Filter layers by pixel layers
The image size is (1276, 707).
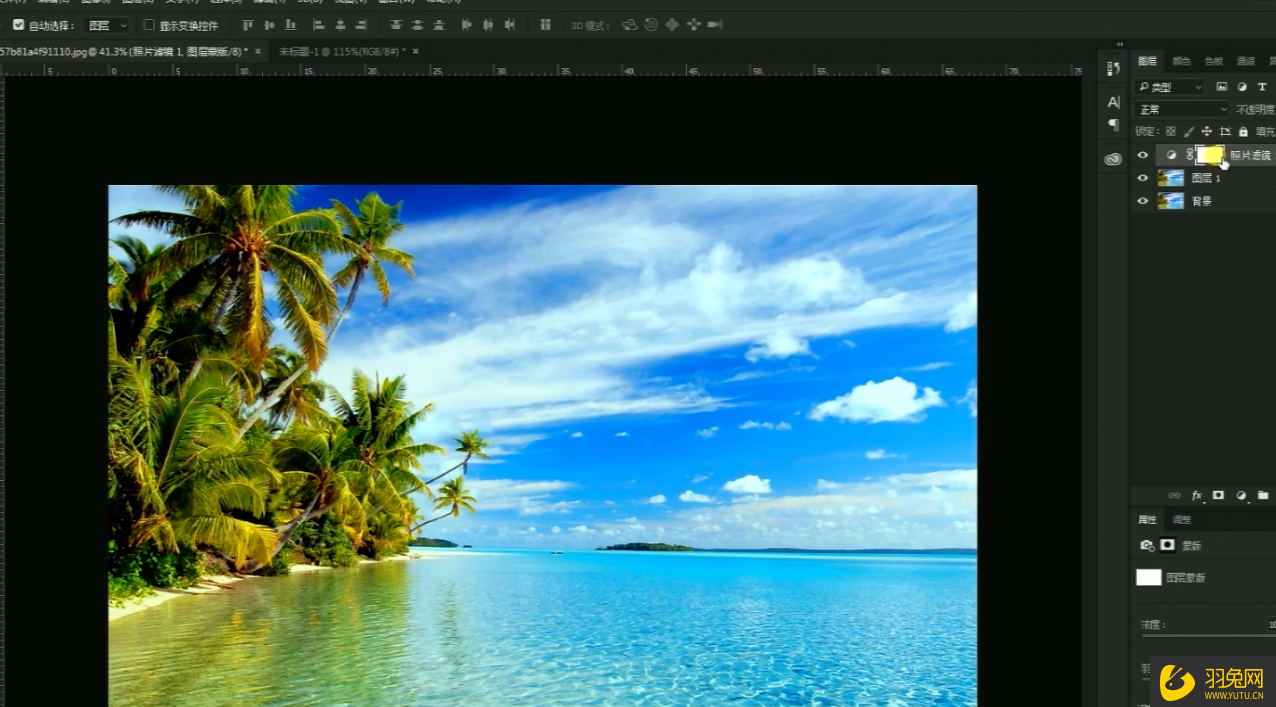pos(1221,87)
